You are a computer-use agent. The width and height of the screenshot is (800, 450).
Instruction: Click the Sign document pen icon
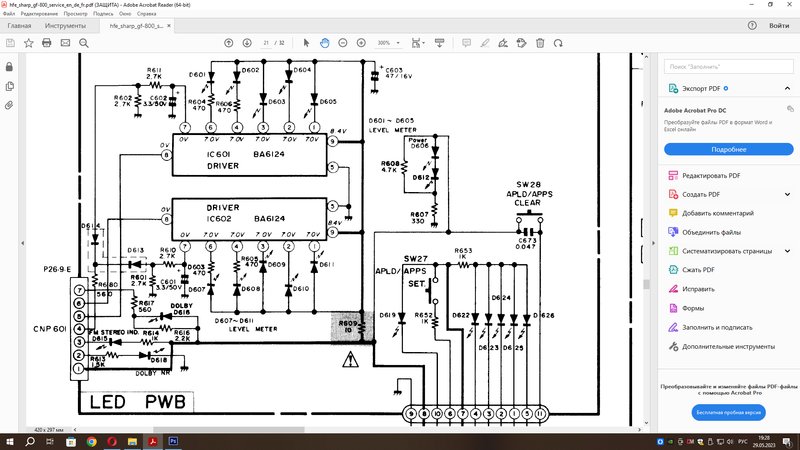(503, 43)
